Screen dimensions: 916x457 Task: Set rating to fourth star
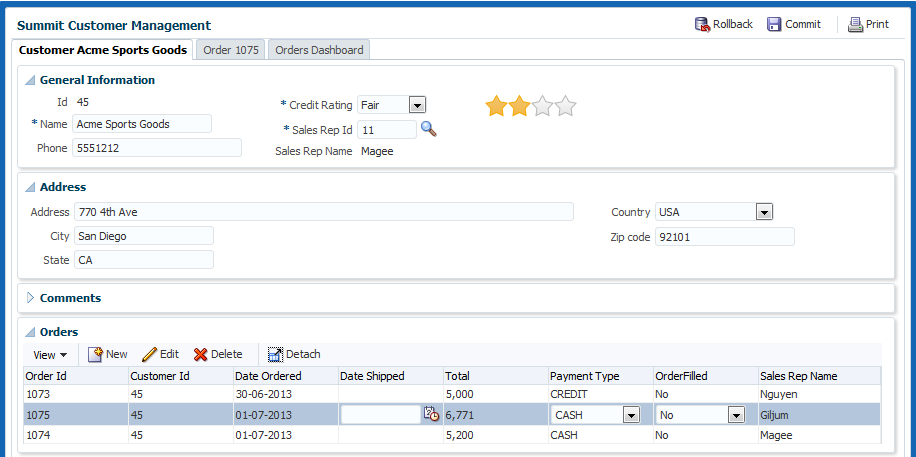(565, 106)
